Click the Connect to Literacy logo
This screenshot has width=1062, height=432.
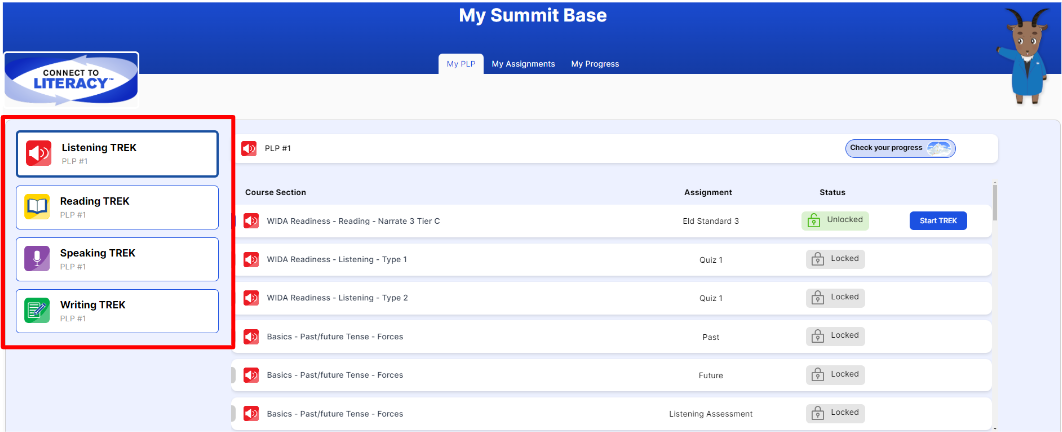[x=71, y=79]
